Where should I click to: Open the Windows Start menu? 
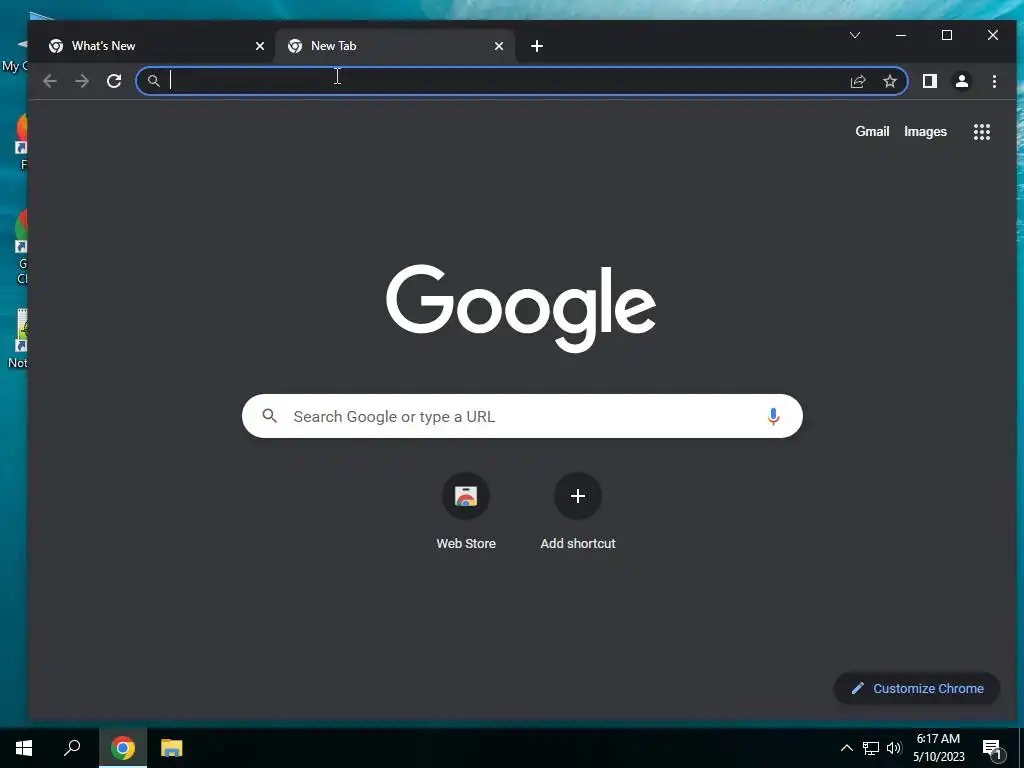pos(24,748)
